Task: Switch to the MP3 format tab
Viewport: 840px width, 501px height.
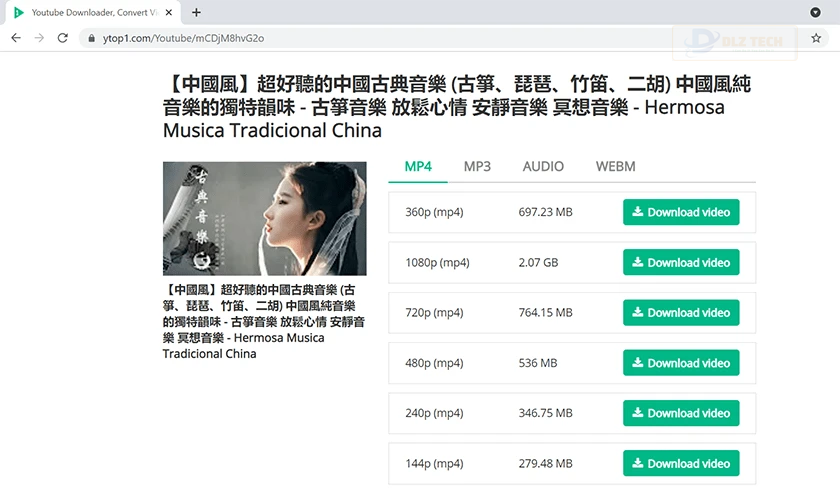Action: click(x=477, y=167)
